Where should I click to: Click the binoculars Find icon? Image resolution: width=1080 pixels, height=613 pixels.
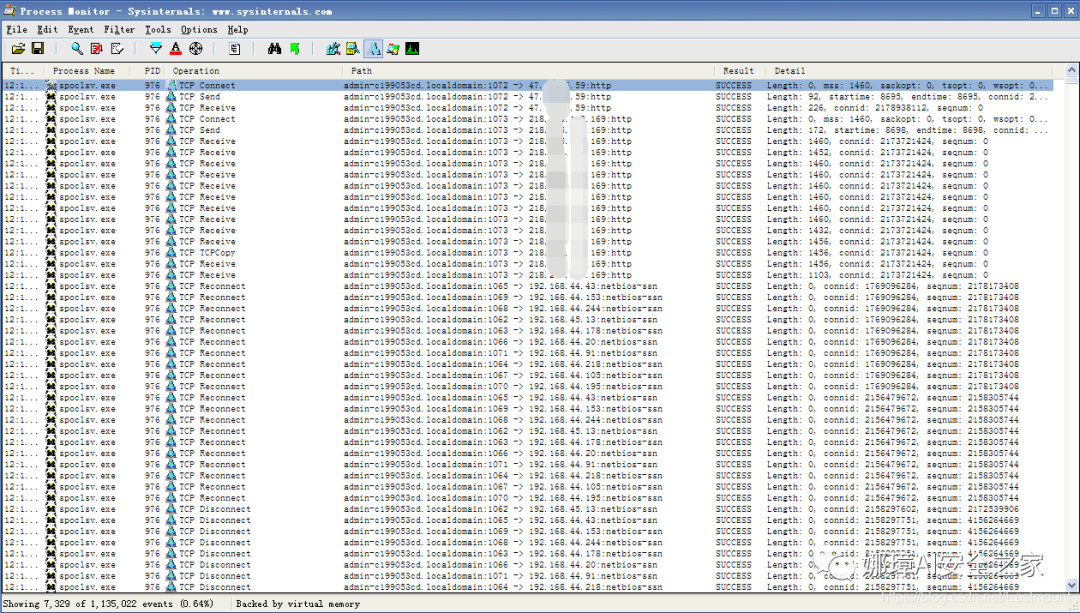tap(274, 48)
